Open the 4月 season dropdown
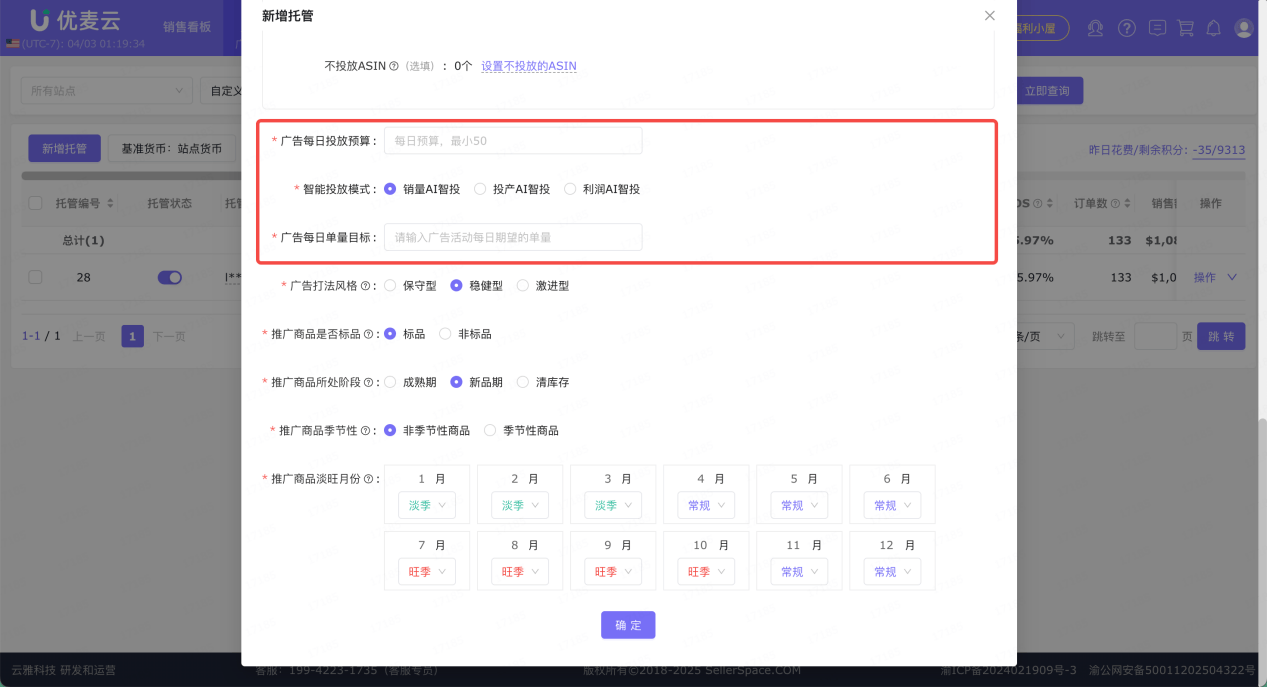Screen dimensions: 1267x687 pos(706,505)
